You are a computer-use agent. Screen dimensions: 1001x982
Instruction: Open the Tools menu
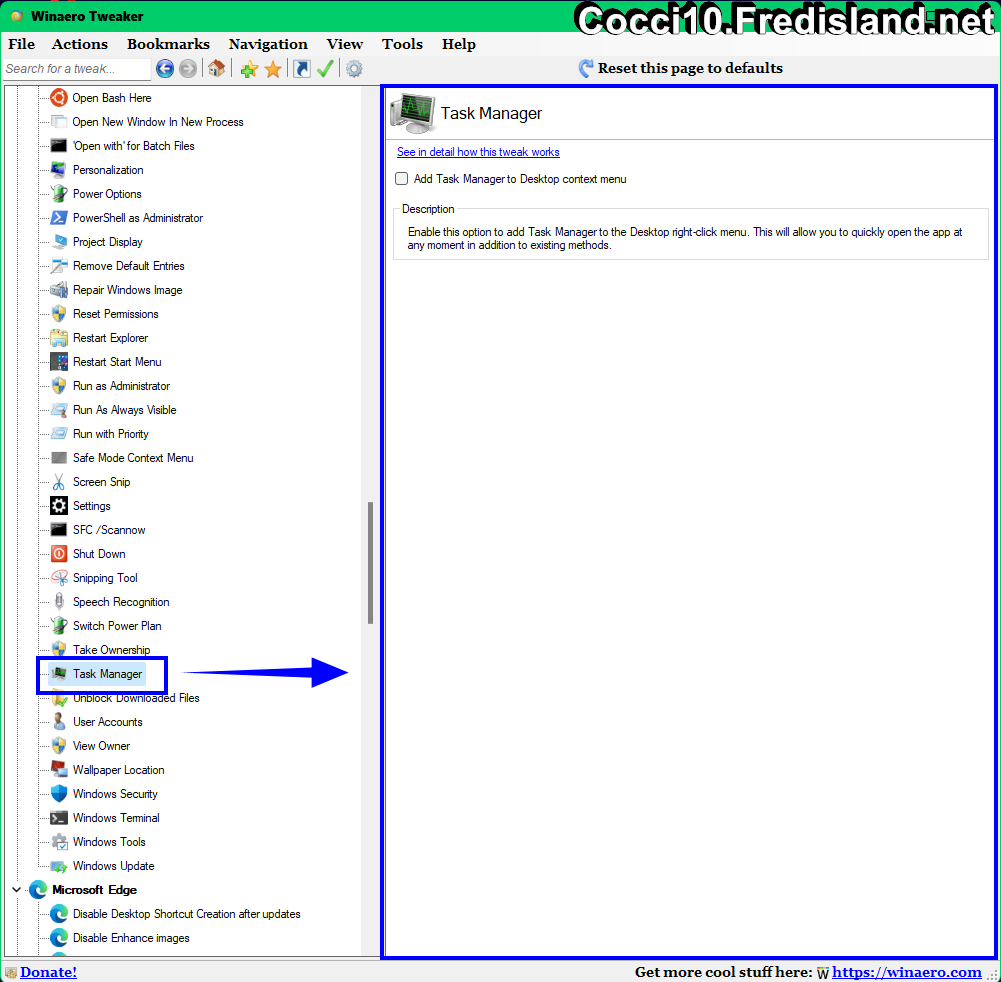point(402,44)
